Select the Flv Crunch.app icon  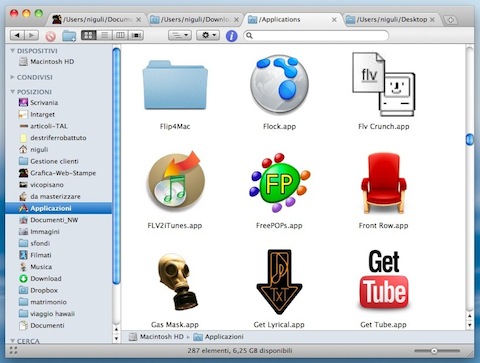[x=383, y=84]
